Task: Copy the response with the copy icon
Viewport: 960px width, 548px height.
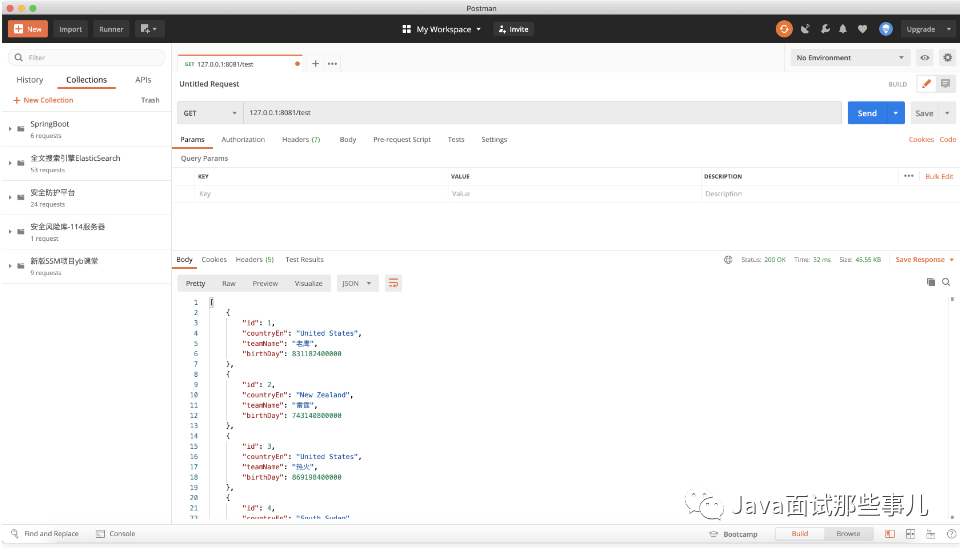Action: (x=931, y=282)
